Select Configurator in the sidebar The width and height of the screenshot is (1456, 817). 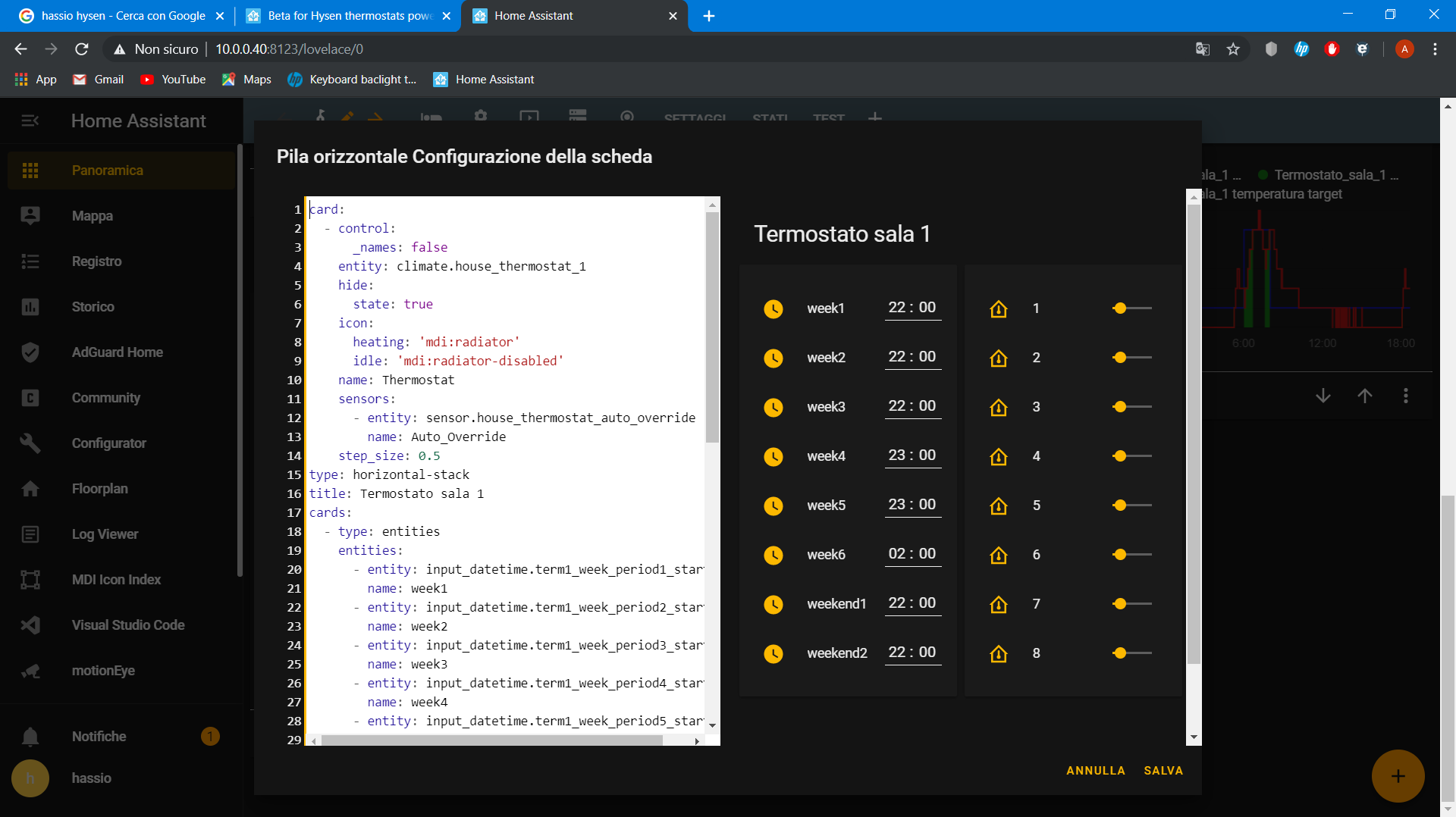click(x=108, y=443)
